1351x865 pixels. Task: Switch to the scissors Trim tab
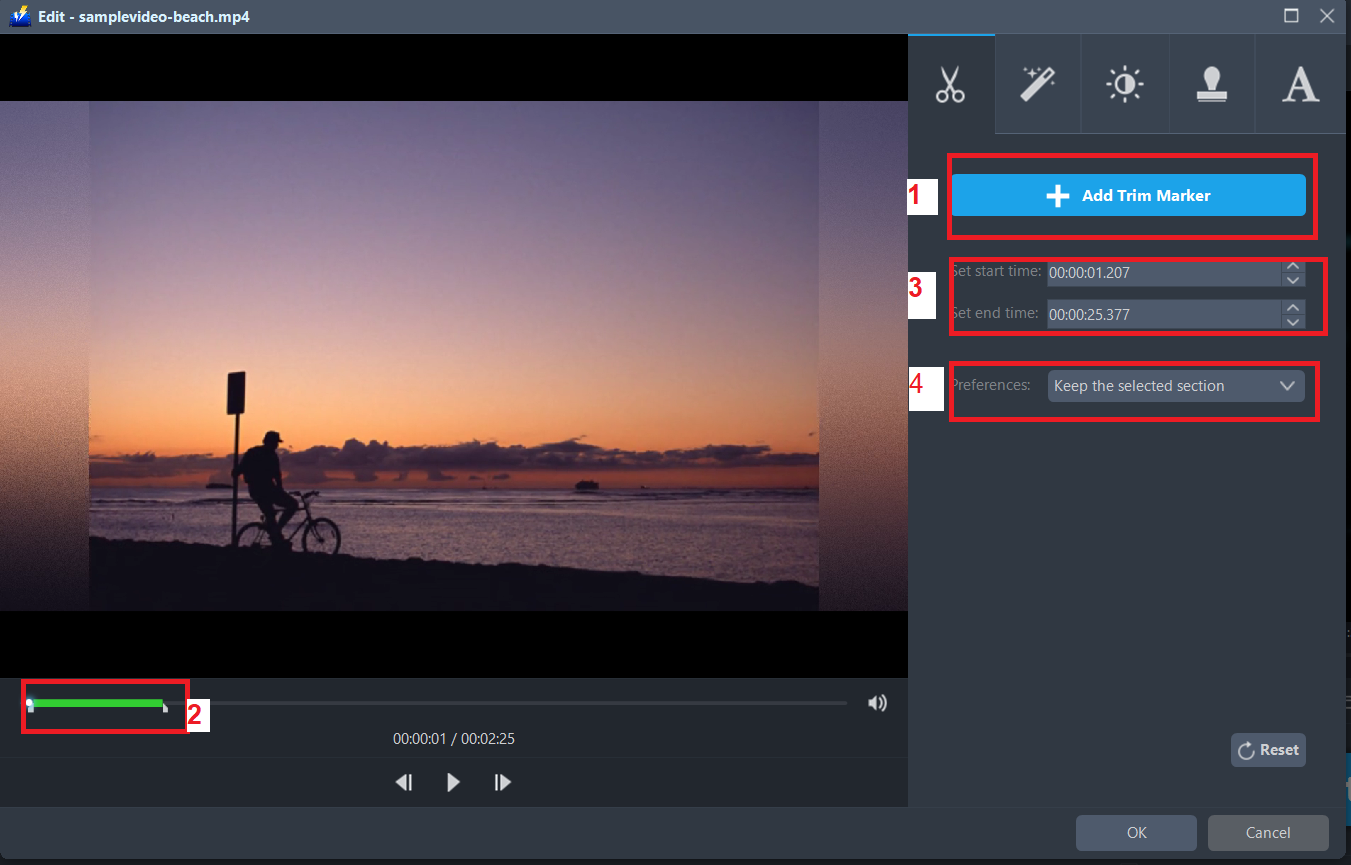[x=950, y=84]
